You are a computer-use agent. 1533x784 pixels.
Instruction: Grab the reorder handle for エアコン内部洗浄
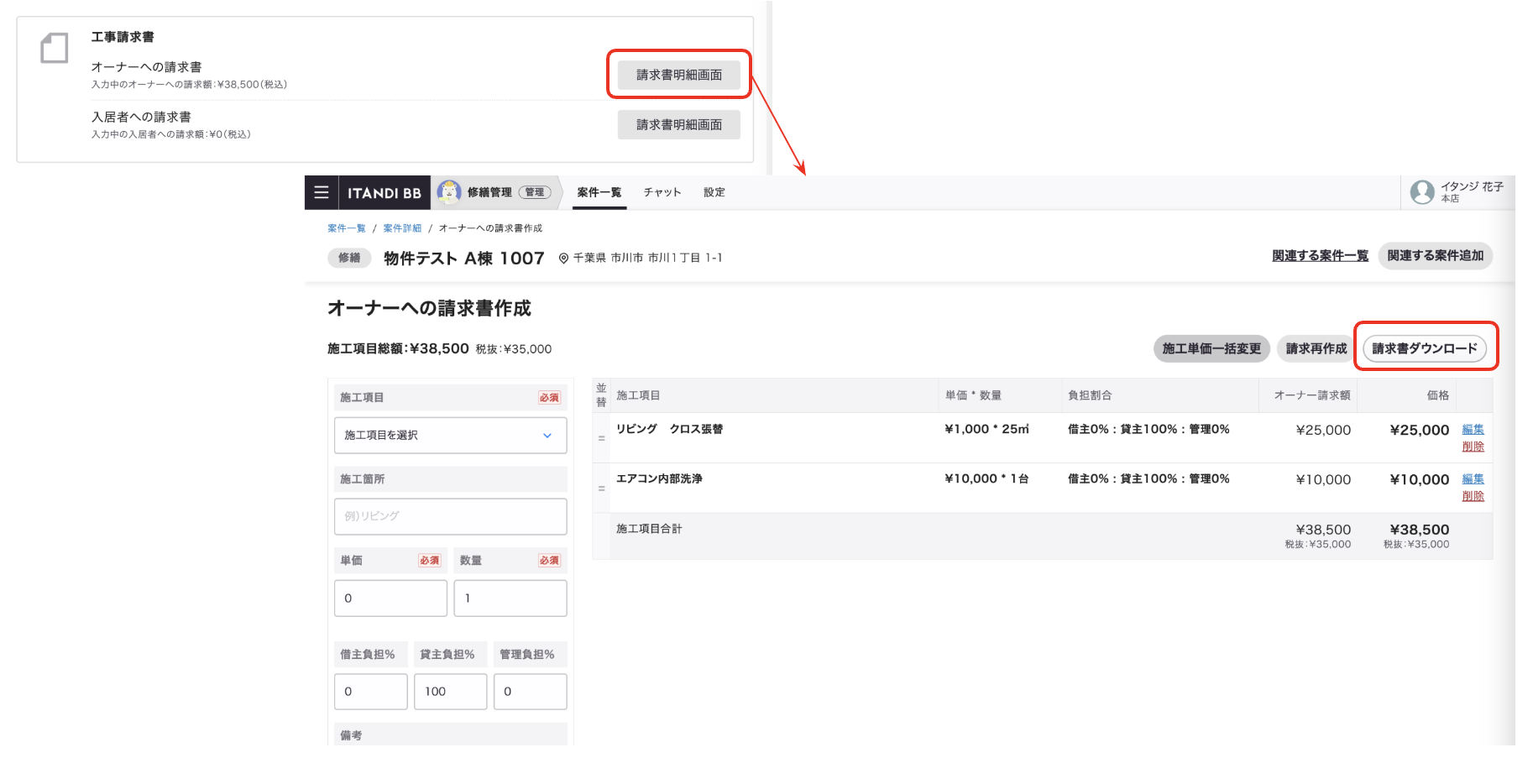click(601, 488)
